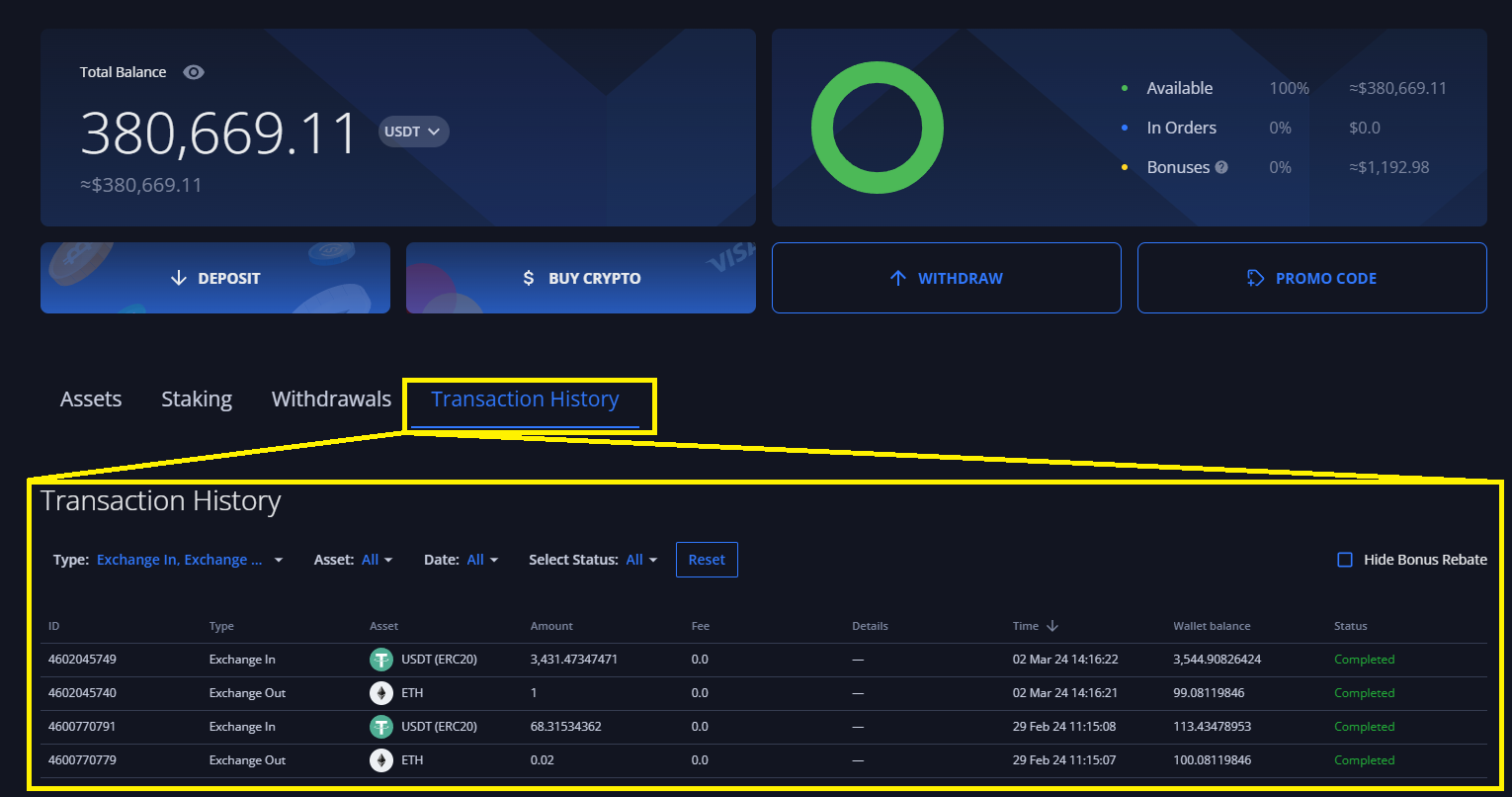Click the ETH icon for transaction 4602045740
This screenshot has height=797, width=1512.
tap(381, 693)
